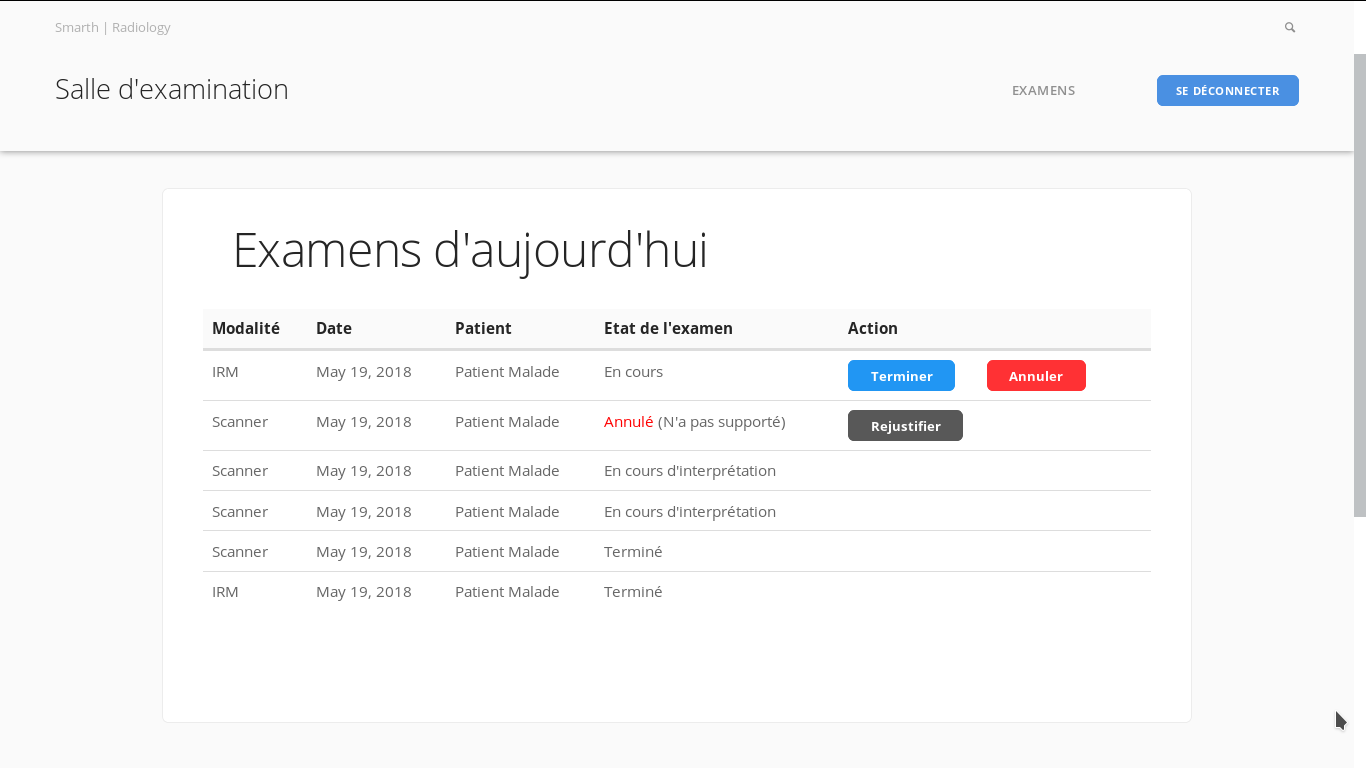Open the EXAMENS menu item
Image resolution: width=1366 pixels, height=768 pixels.
1043,90
